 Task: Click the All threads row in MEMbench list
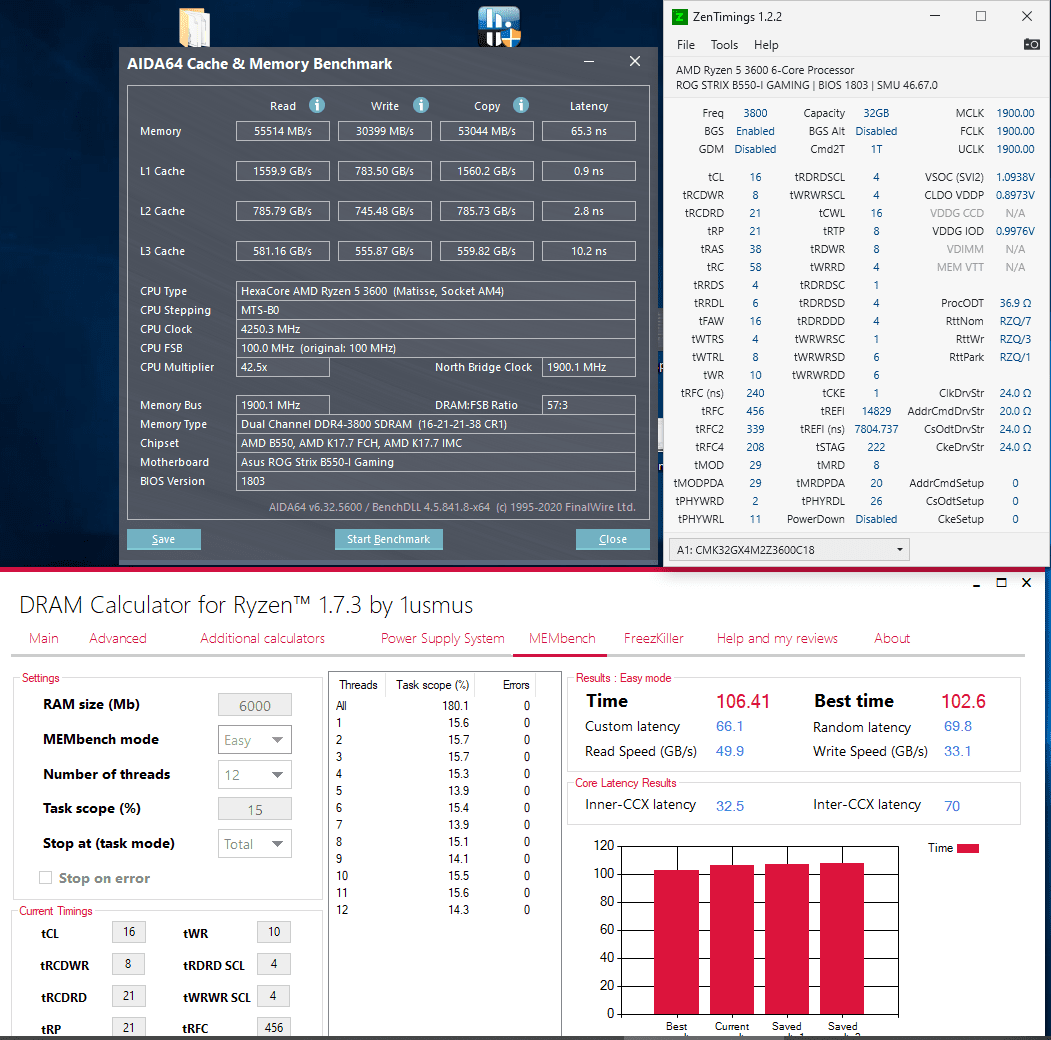click(434, 706)
